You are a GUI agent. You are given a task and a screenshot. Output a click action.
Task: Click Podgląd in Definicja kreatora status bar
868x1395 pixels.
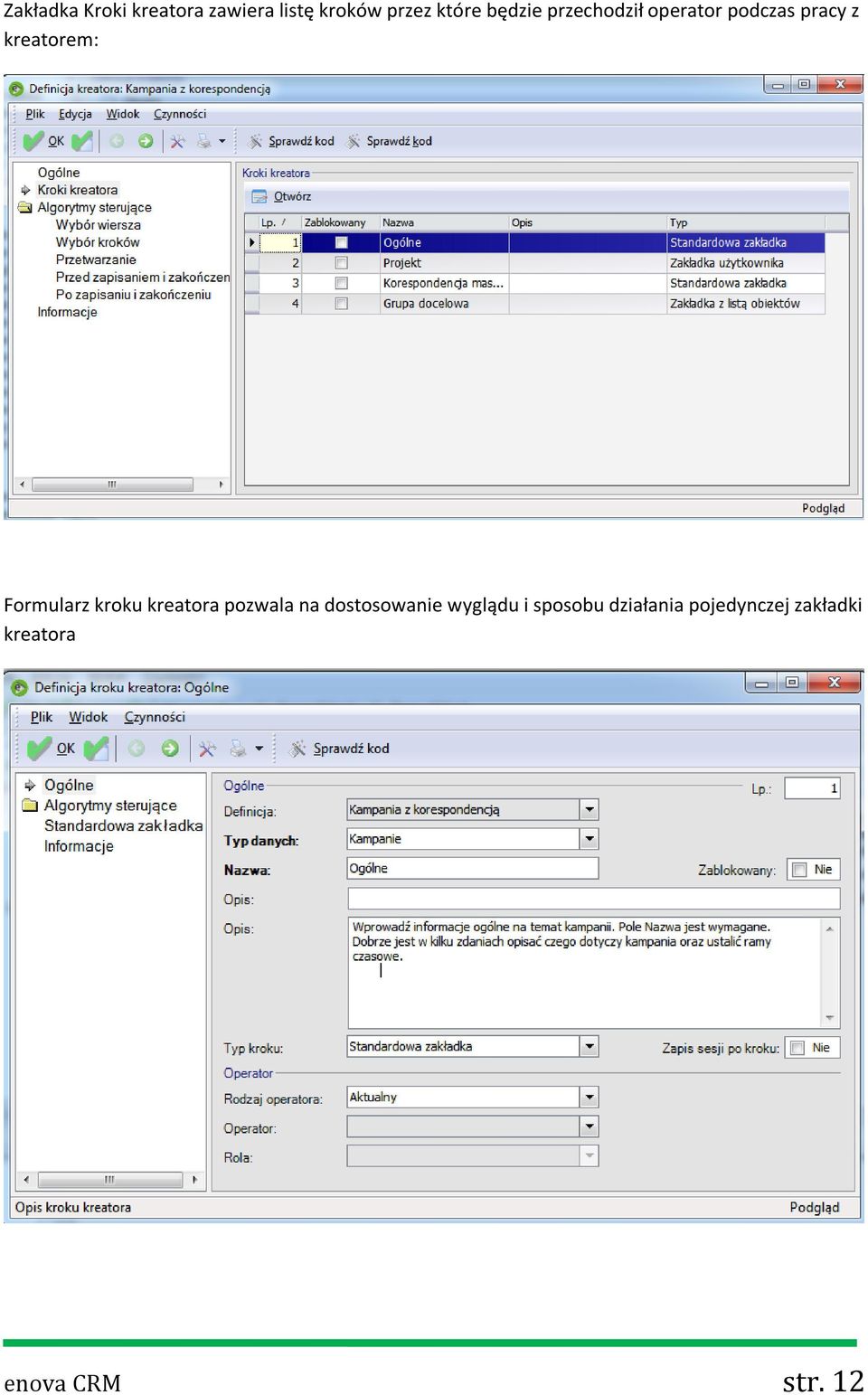click(823, 508)
